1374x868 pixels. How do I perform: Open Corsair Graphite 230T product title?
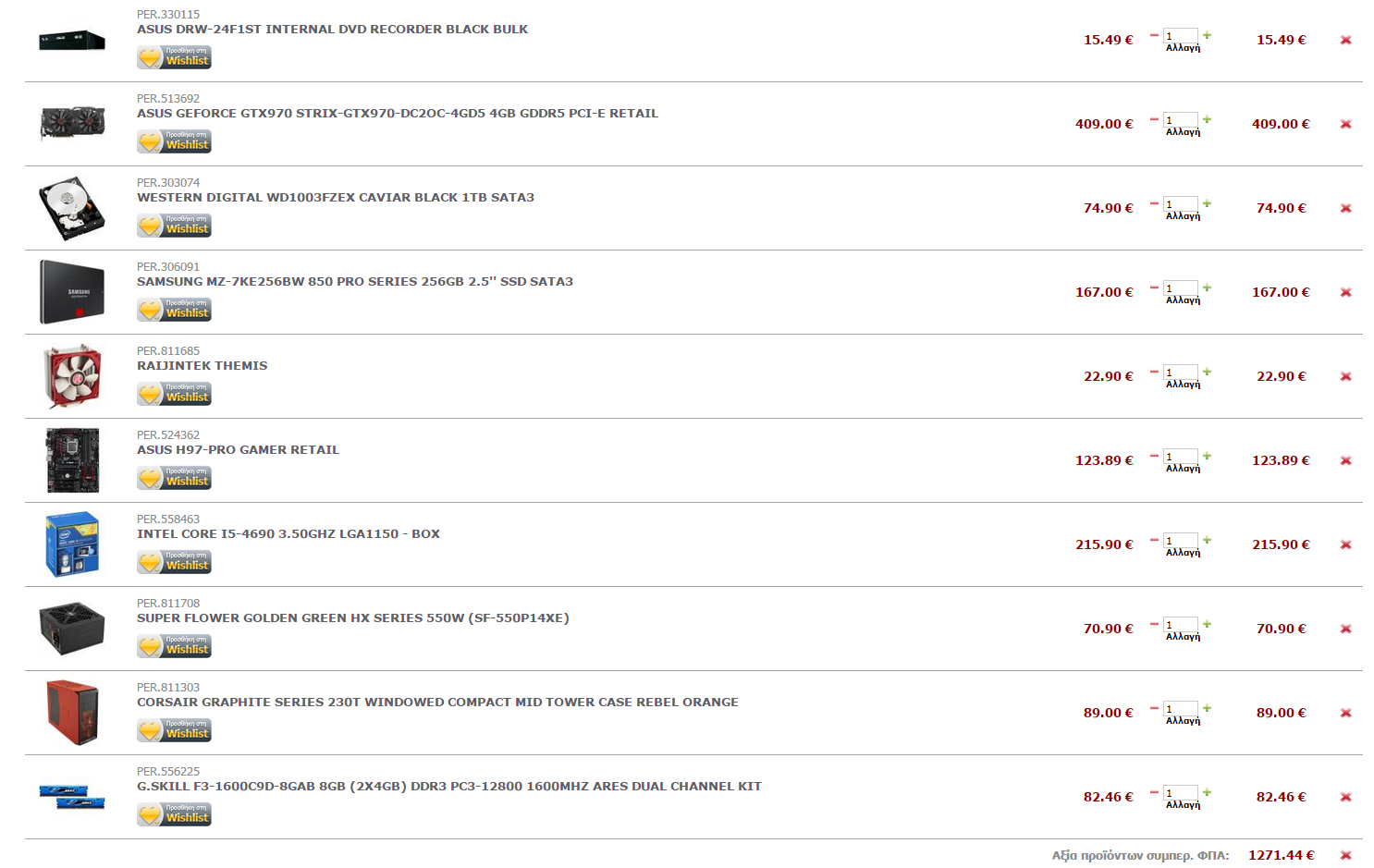[x=437, y=703]
